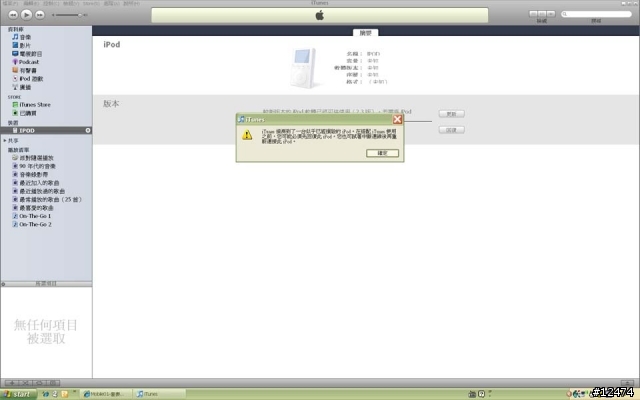
Task: Open the Top 25 Most Played playlist
Action: 47,200
